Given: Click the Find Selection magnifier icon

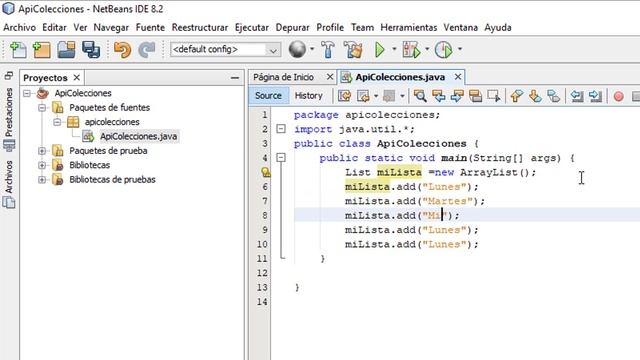Looking at the screenshot, I should [420, 96].
